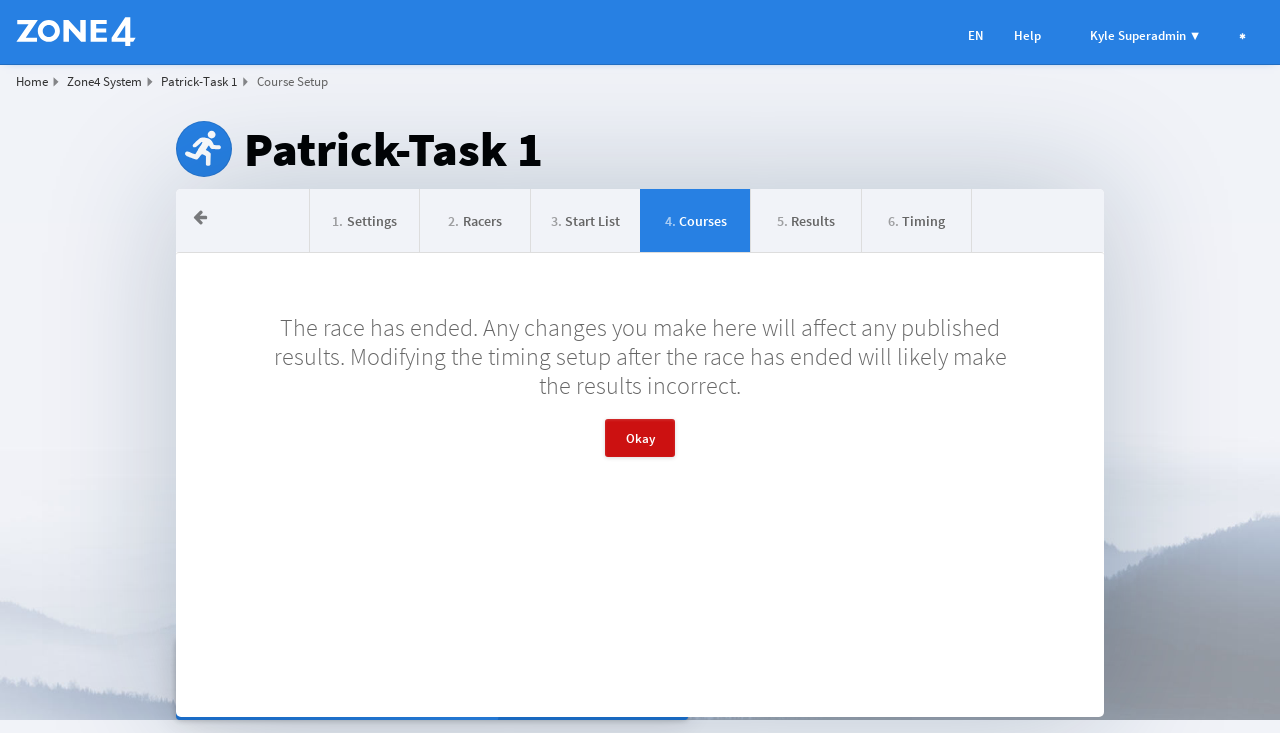Click the Patrick-Task 1 page heading
The height and width of the screenshot is (733, 1280).
[393, 151]
